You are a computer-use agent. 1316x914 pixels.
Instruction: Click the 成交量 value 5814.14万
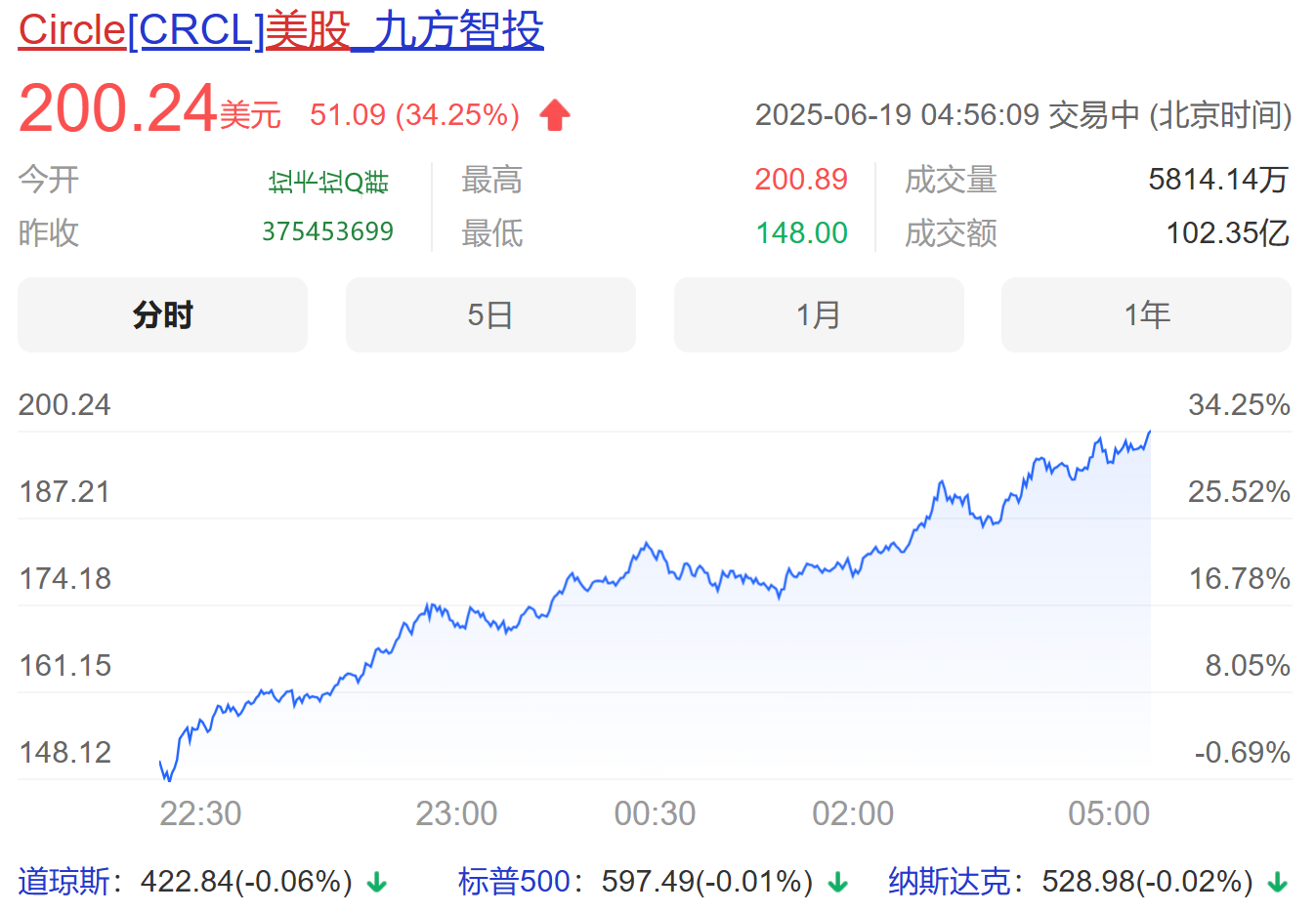(x=1218, y=180)
